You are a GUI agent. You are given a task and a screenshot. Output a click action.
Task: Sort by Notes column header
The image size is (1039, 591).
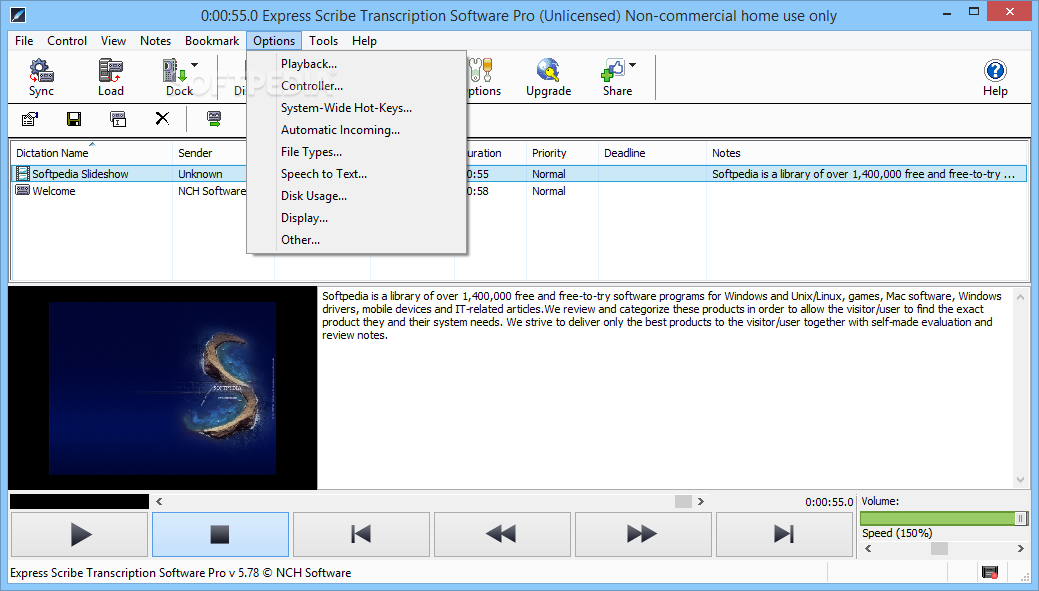[x=867, y=153]
